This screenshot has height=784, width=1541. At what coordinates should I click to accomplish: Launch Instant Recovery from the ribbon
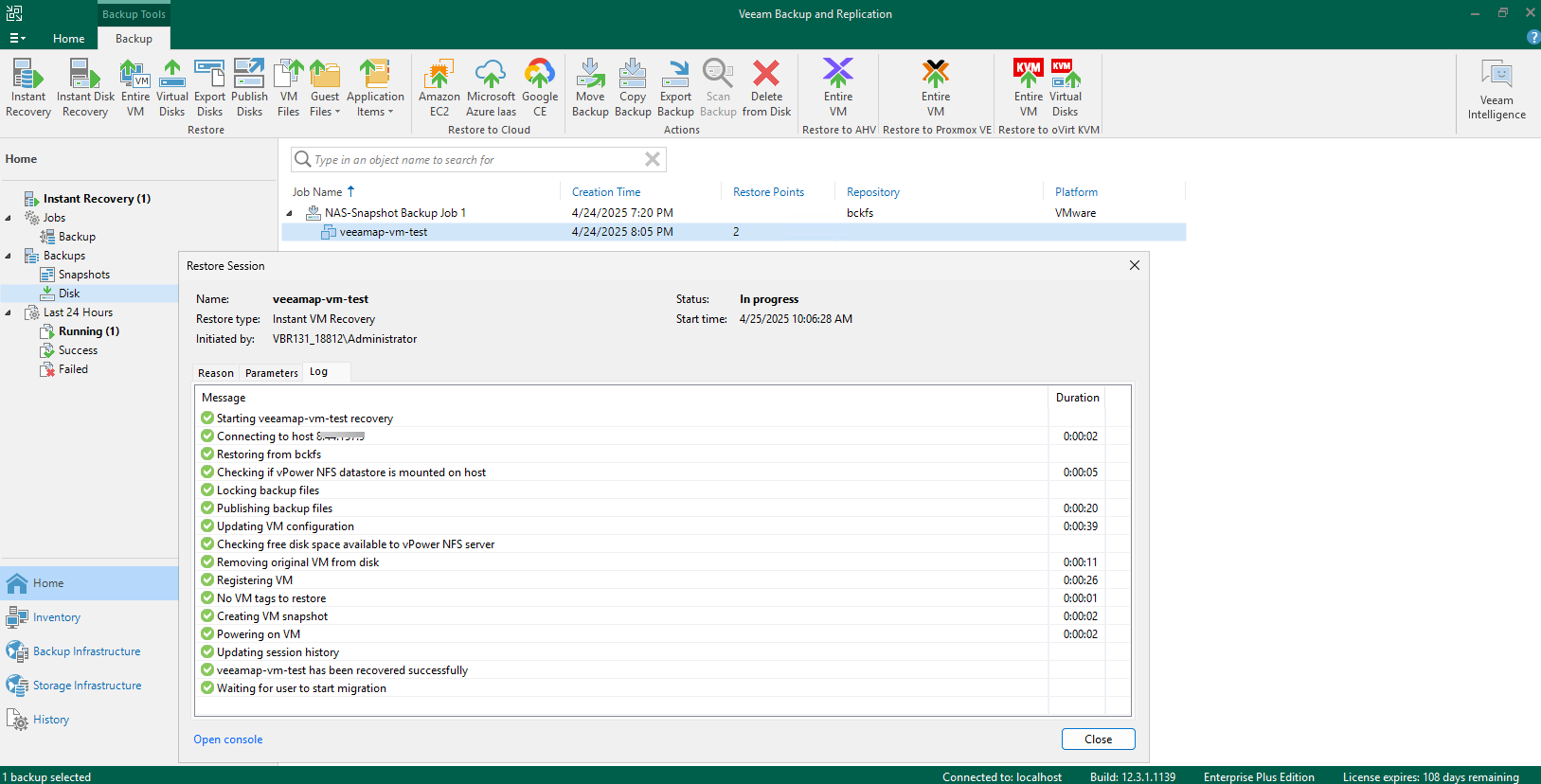click(x=28, y=88)
